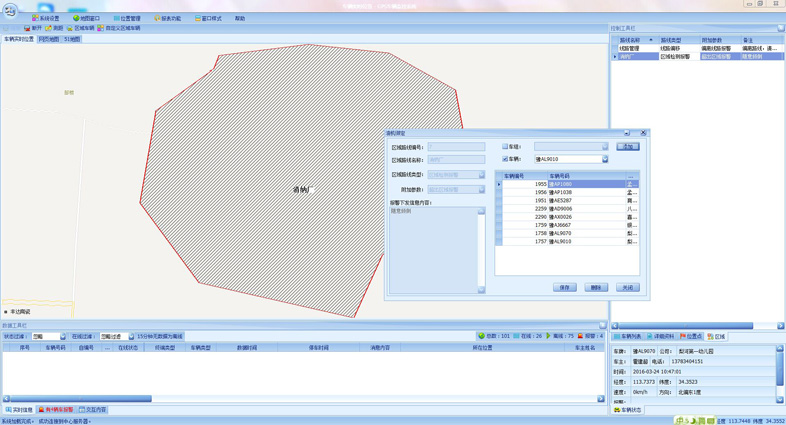786x425 pixels.
Task: Toggle the 车组 checkbox in dialog
Action: pos(505,147)
